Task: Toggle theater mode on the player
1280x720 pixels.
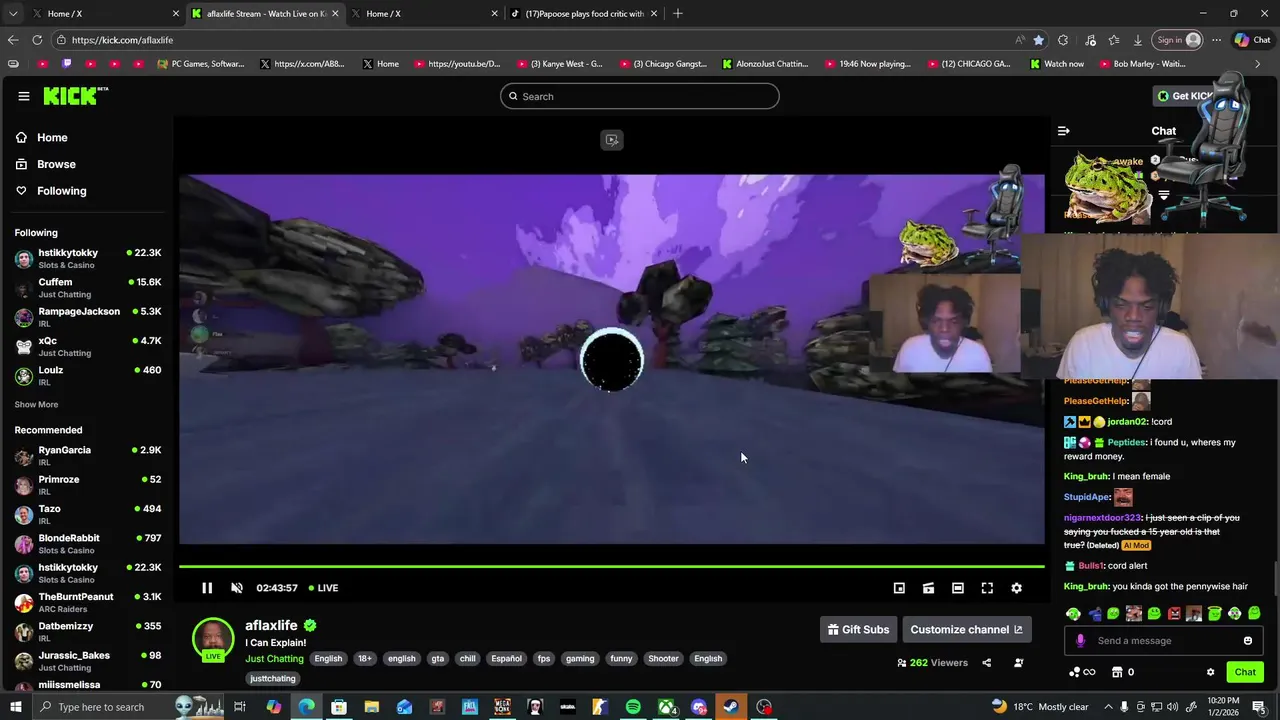Action: [x=958, y=588]
